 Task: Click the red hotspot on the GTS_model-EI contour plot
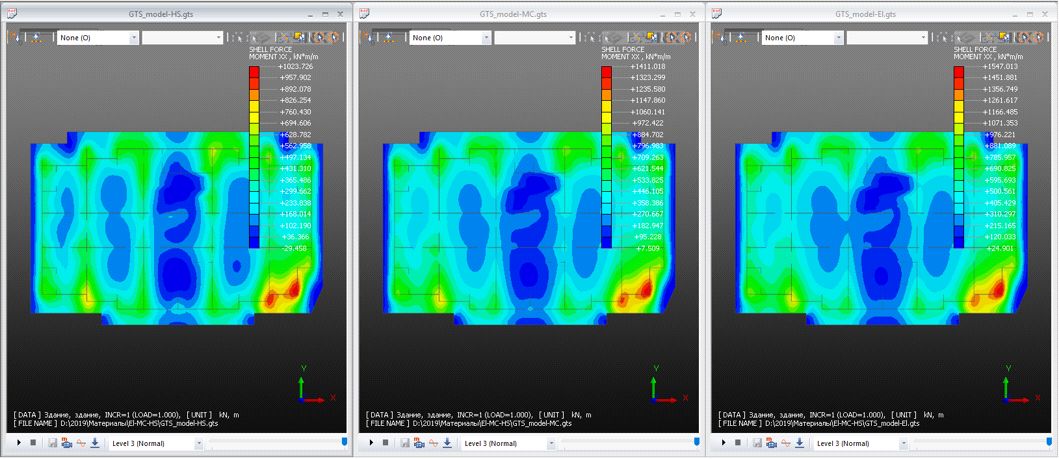tap(1001, 289)
